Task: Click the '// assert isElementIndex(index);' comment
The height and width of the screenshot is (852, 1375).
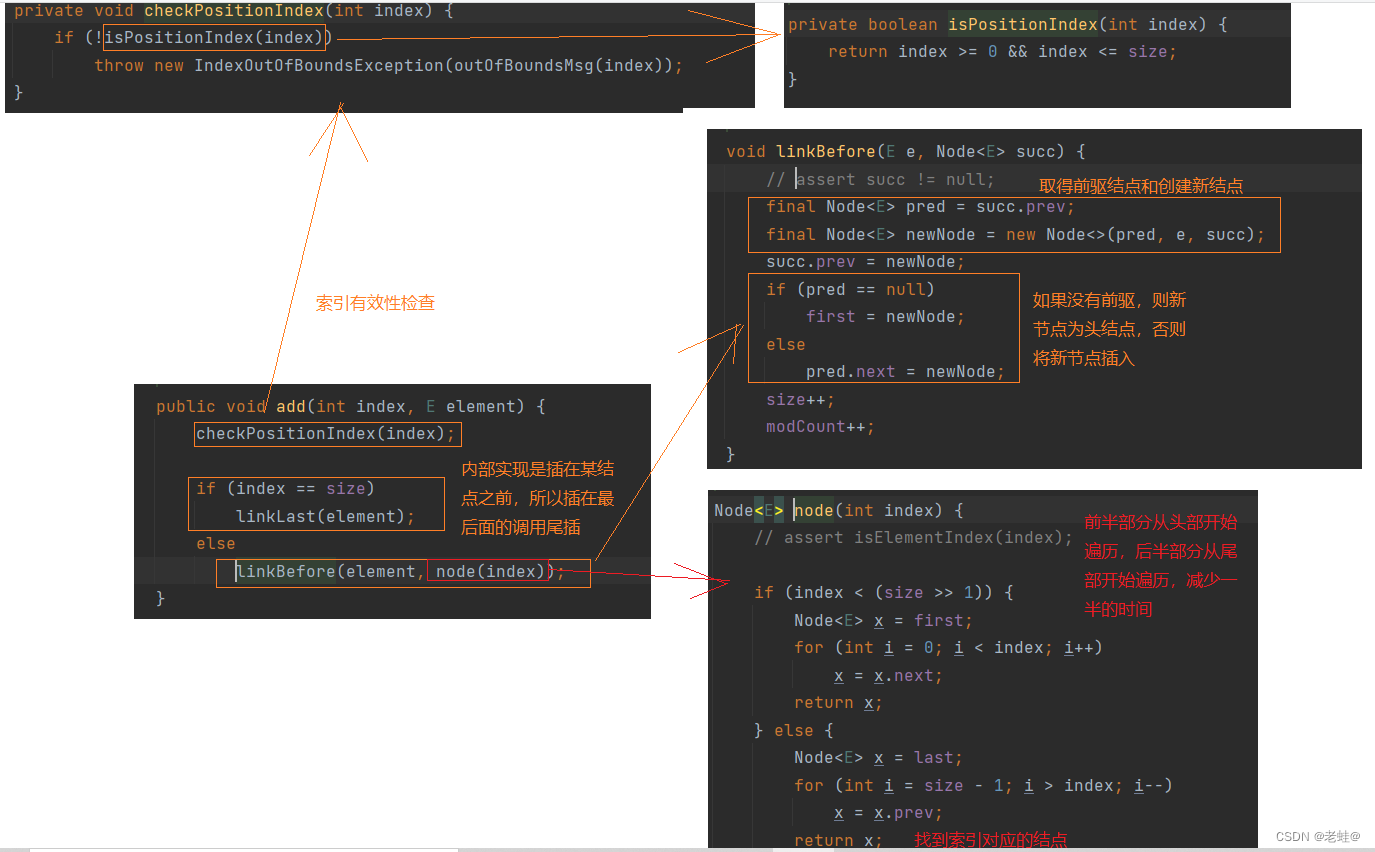Action: click(x=913, y=538)
